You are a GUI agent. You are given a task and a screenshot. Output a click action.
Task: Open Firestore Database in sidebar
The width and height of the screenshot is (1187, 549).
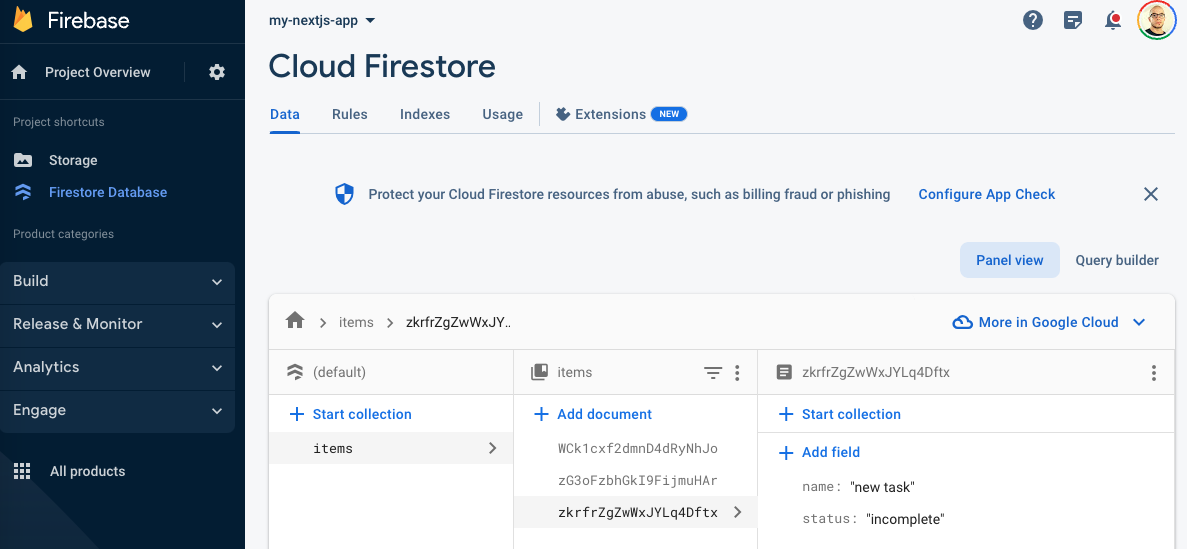[x=107, y=192]
